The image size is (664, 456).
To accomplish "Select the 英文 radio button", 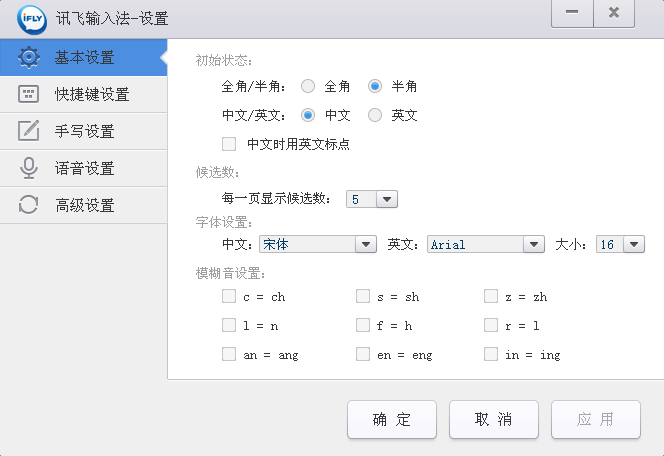I will [x=376, y=115].
